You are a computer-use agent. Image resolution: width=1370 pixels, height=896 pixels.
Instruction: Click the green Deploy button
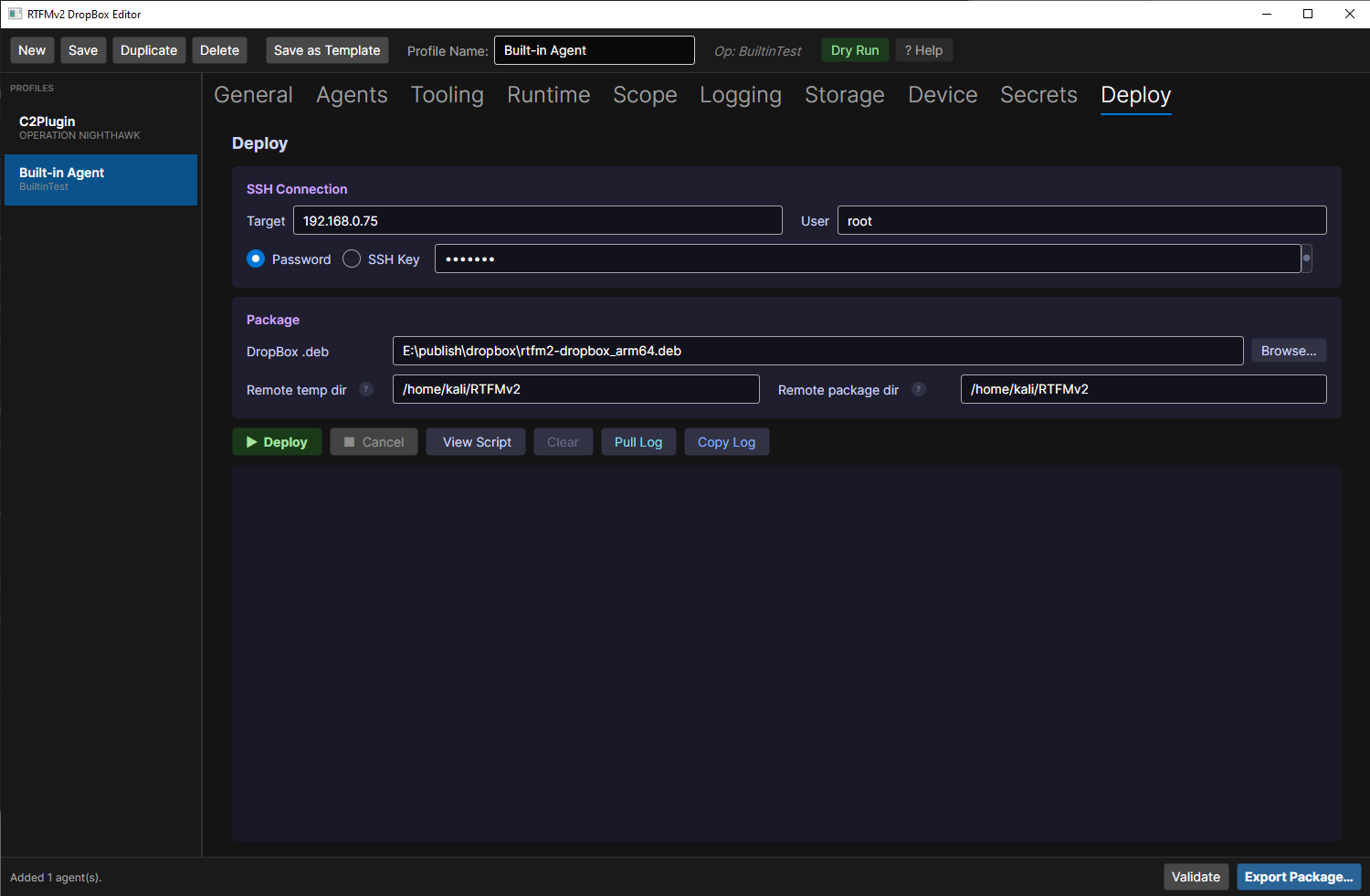click(277, 442)
